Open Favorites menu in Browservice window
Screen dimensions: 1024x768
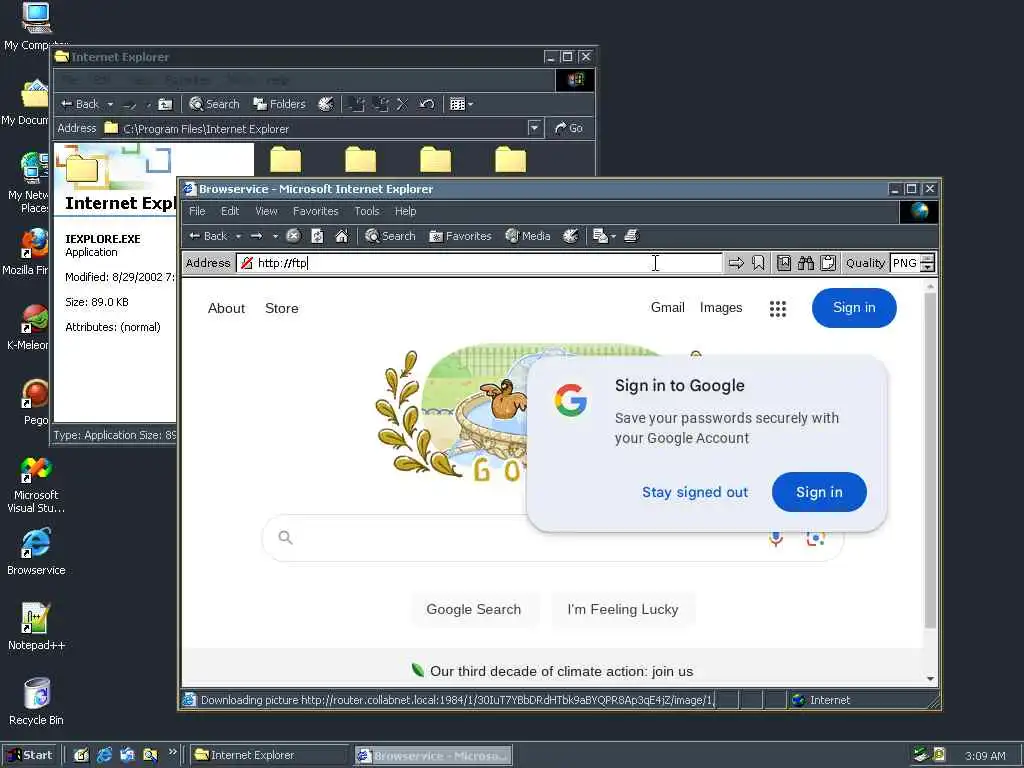315,212
